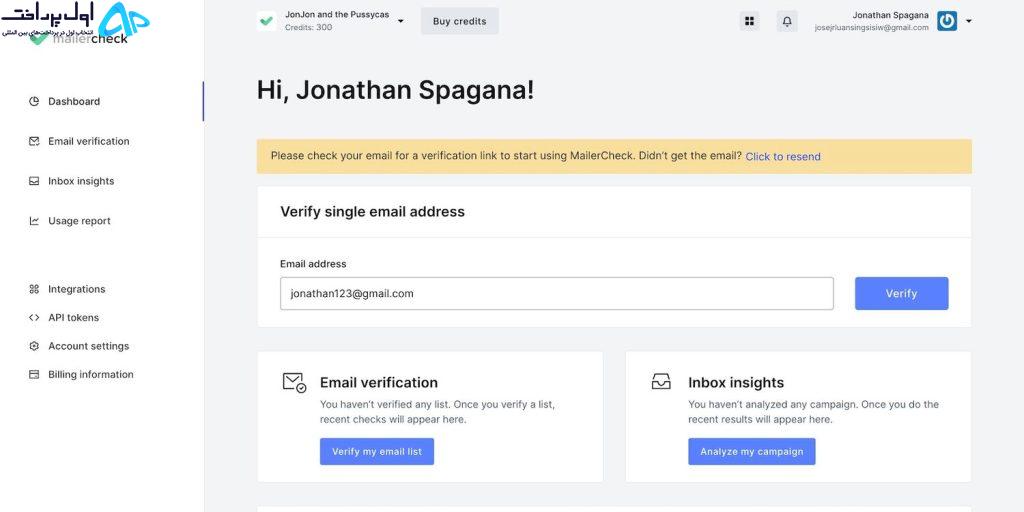The height and width of the screenshot is (512, 1024).
Task: Open Billing information in sidebar
Action: pyautogui.click(x=81, y=374)
